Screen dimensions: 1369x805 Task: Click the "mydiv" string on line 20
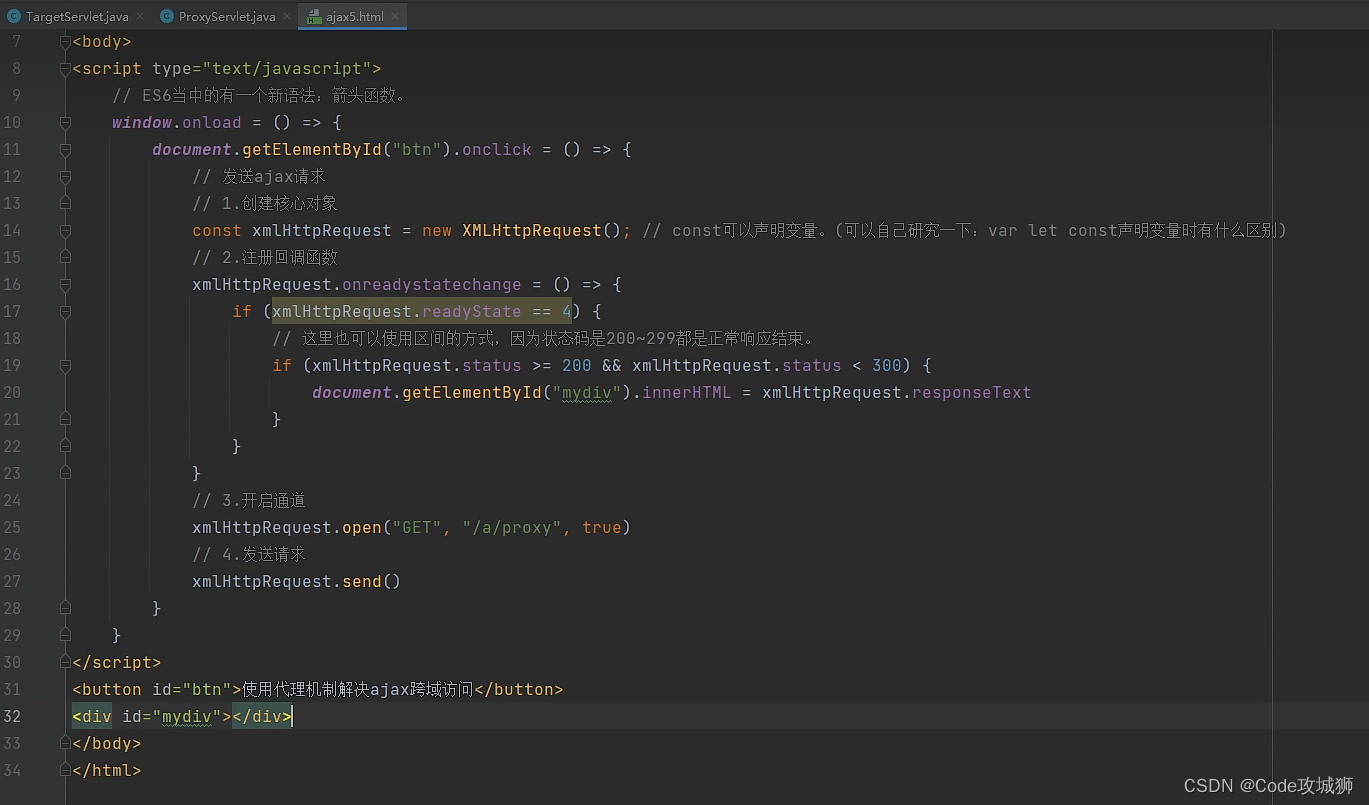(x=587, y=393)
